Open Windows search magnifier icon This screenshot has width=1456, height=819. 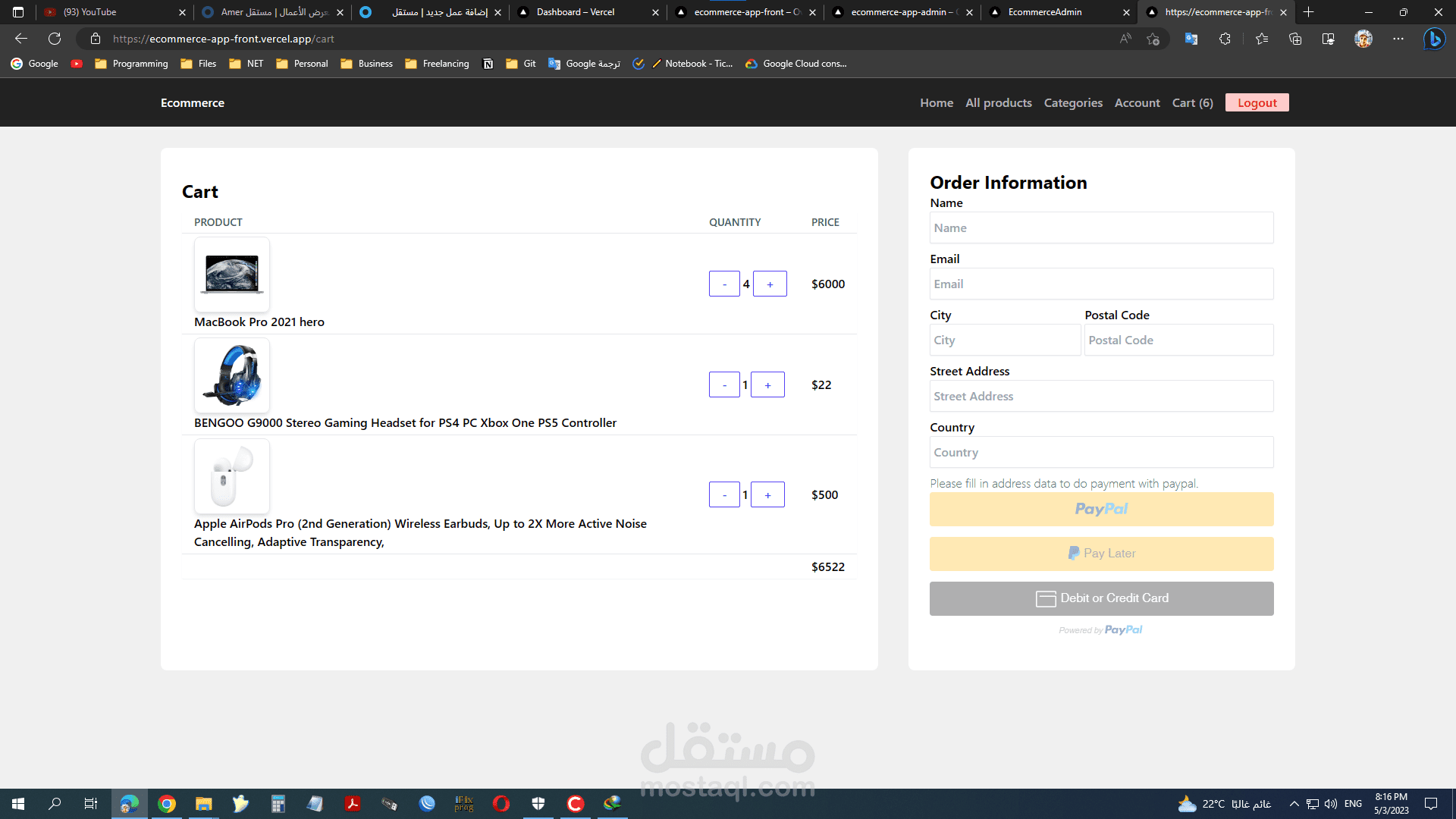55,804
